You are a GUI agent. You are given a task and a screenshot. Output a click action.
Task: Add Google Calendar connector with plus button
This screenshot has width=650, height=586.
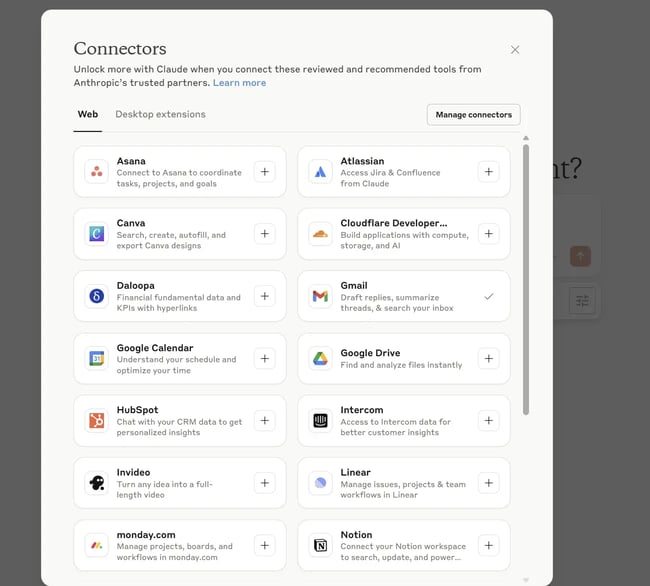click(x=265, y=358)
